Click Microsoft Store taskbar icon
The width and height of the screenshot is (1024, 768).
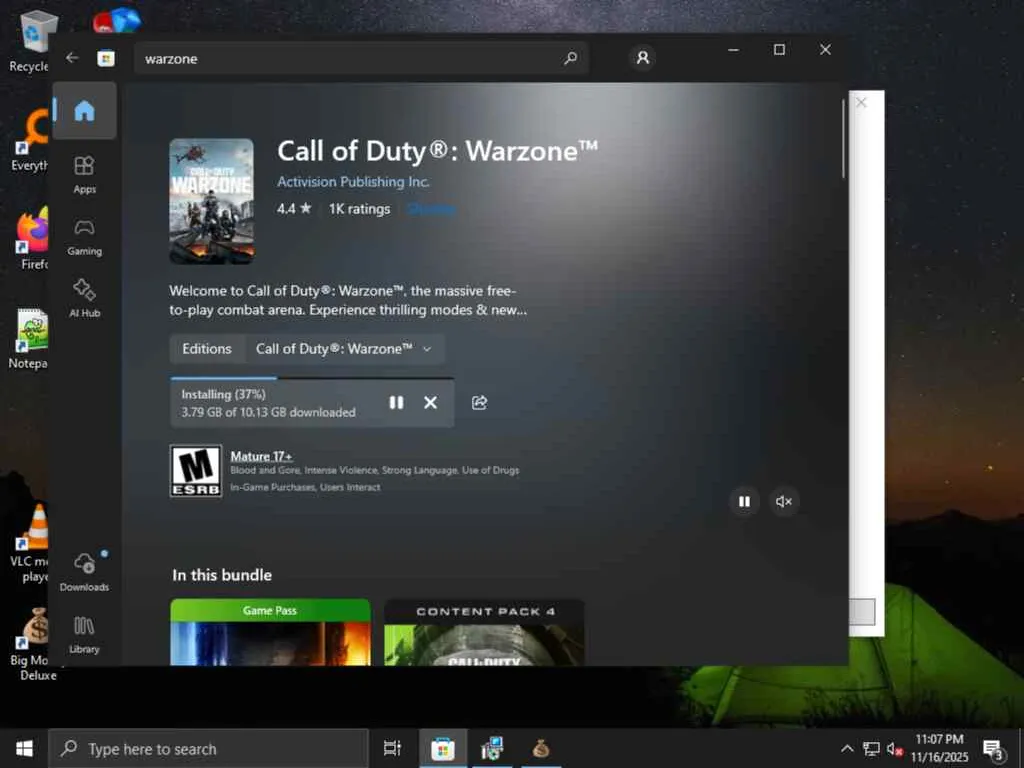click(442, 748)
